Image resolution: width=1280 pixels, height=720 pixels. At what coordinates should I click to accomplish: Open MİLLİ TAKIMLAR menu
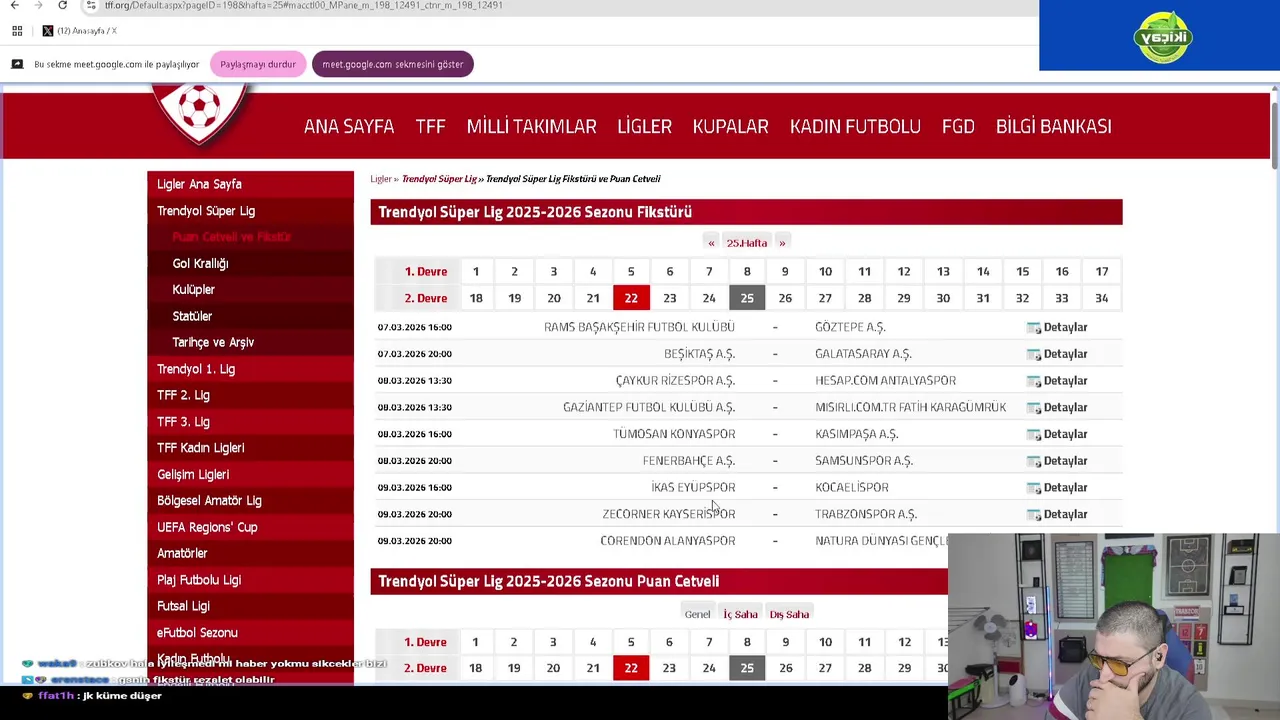(x=531, y=126)
